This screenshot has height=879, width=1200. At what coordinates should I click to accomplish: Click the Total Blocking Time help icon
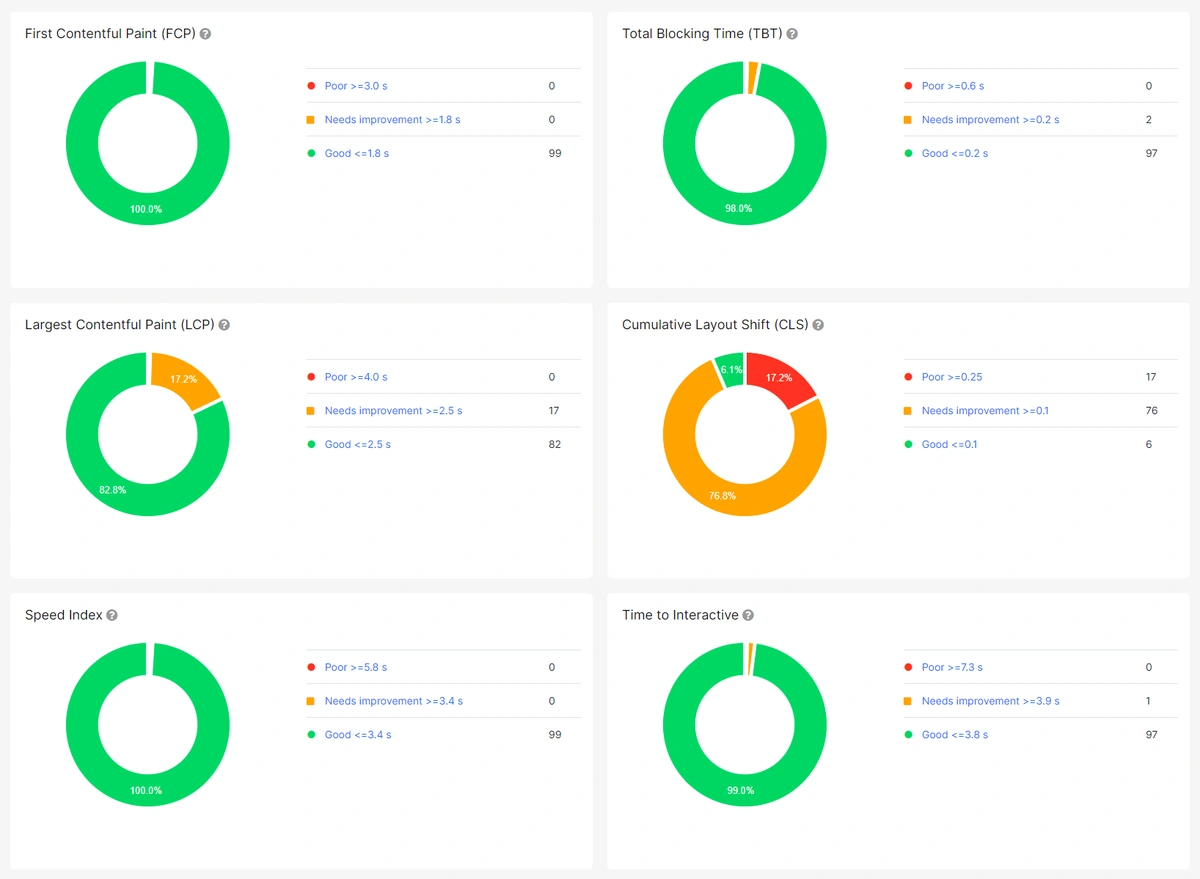[x=791, y=33]
